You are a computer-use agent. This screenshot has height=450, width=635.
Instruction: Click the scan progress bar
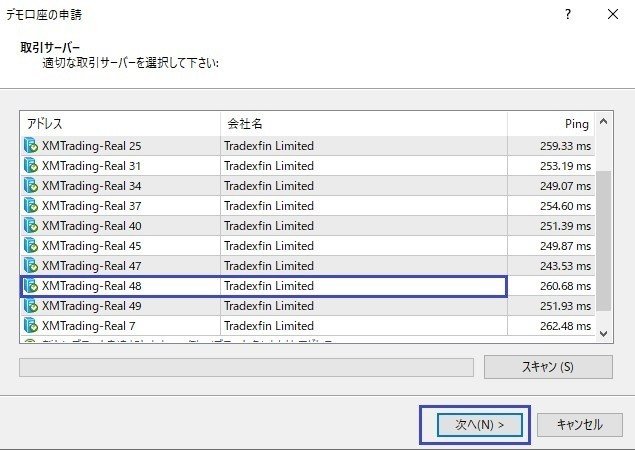pyautogui.click(x=246, y=367)
